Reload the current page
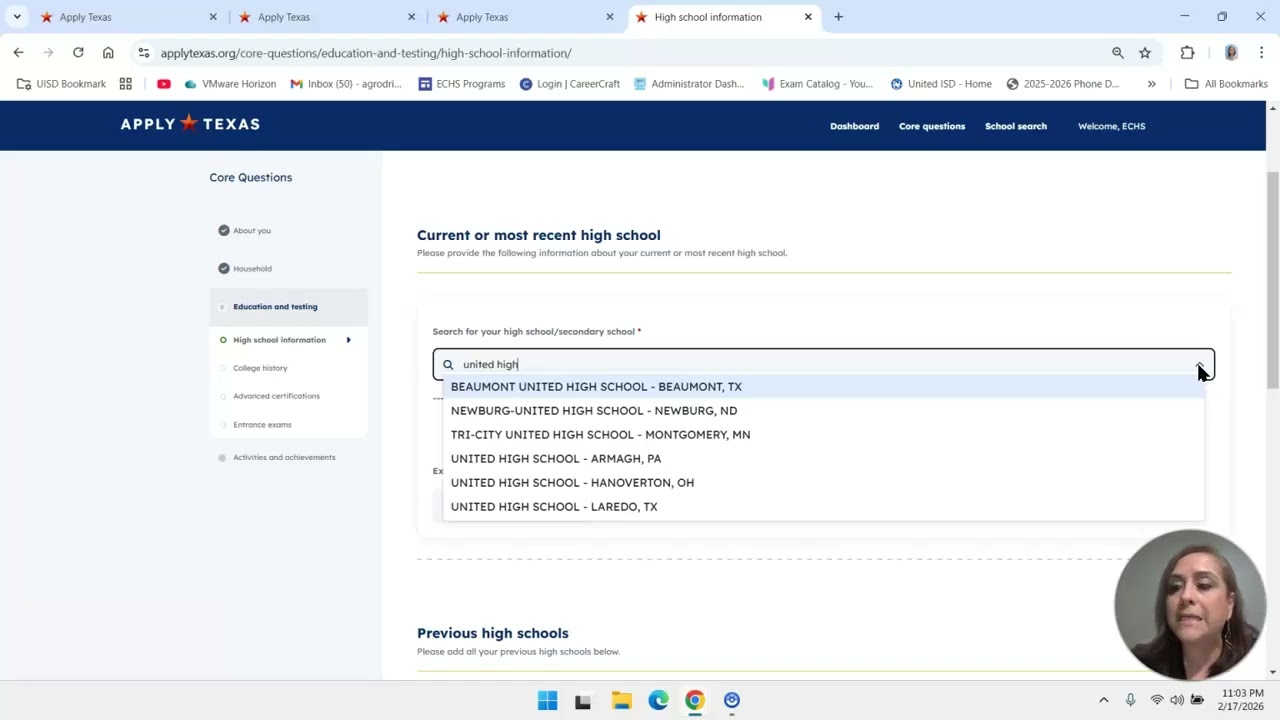This screenshot has width=1280, height=720. pyautogui.click(x=78, y=53)
